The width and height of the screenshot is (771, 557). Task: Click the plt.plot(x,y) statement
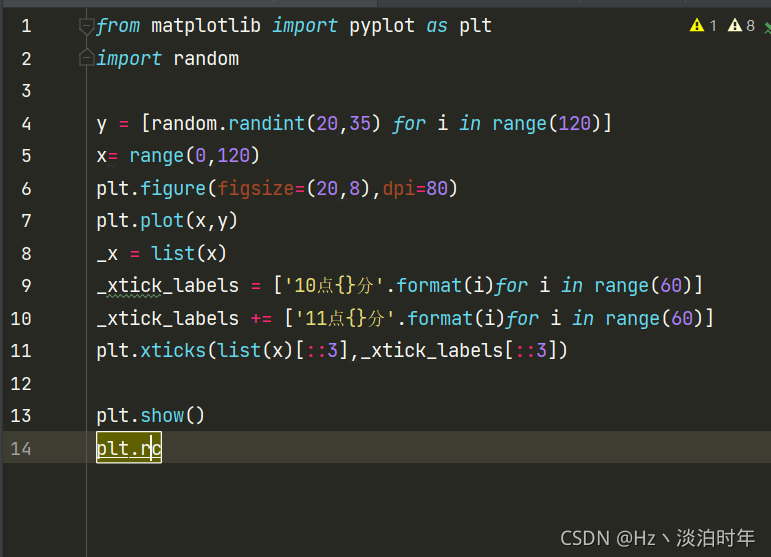(167, 221)
